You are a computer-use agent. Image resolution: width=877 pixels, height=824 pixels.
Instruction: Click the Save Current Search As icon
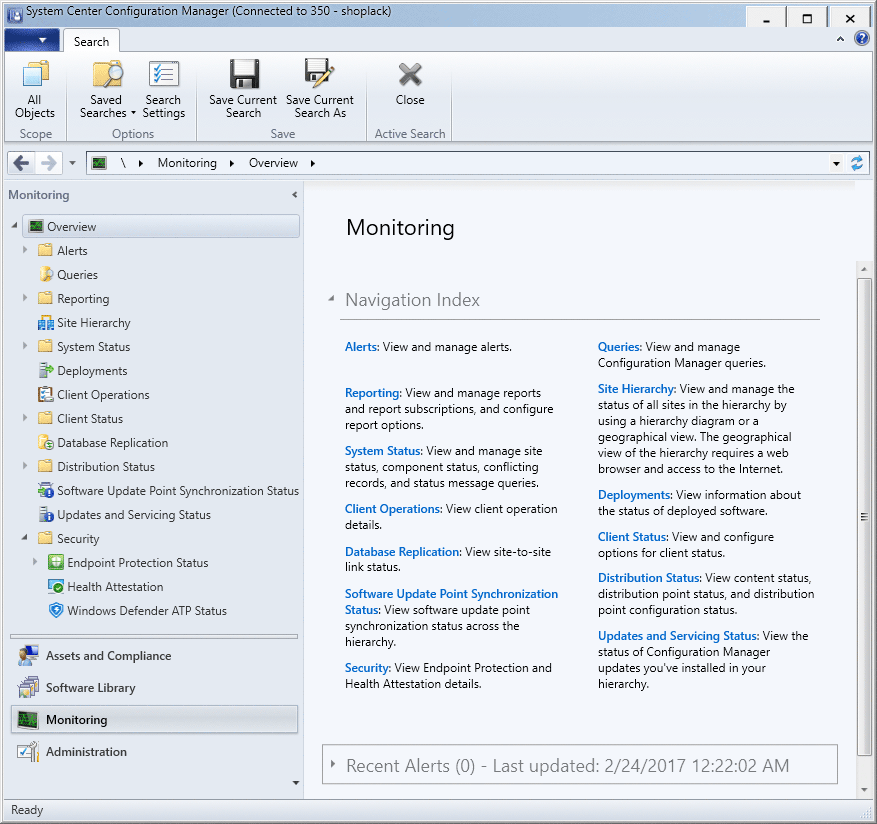319,75
